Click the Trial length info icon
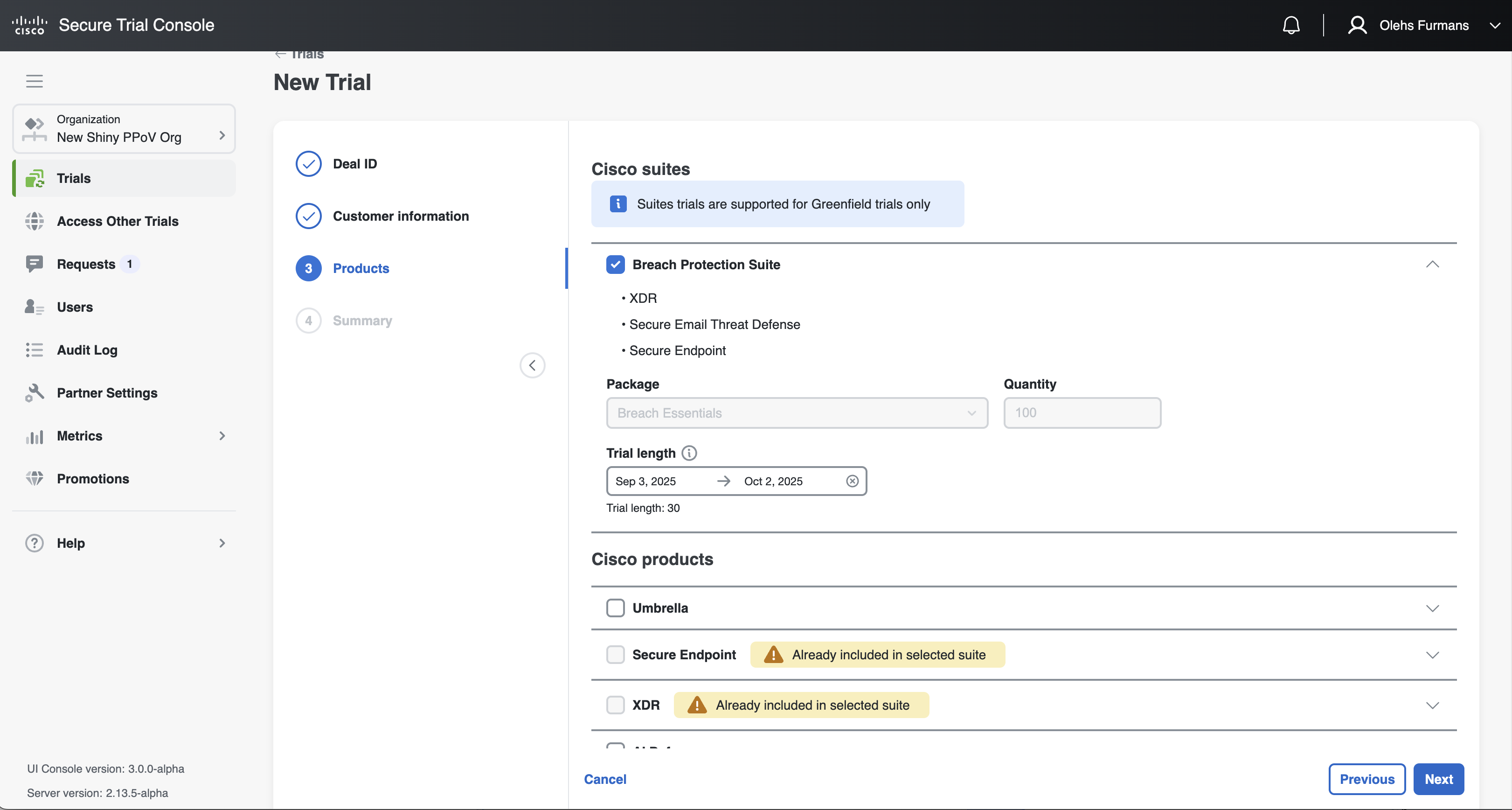1512x810 pixels. click(x=689, y=454)
